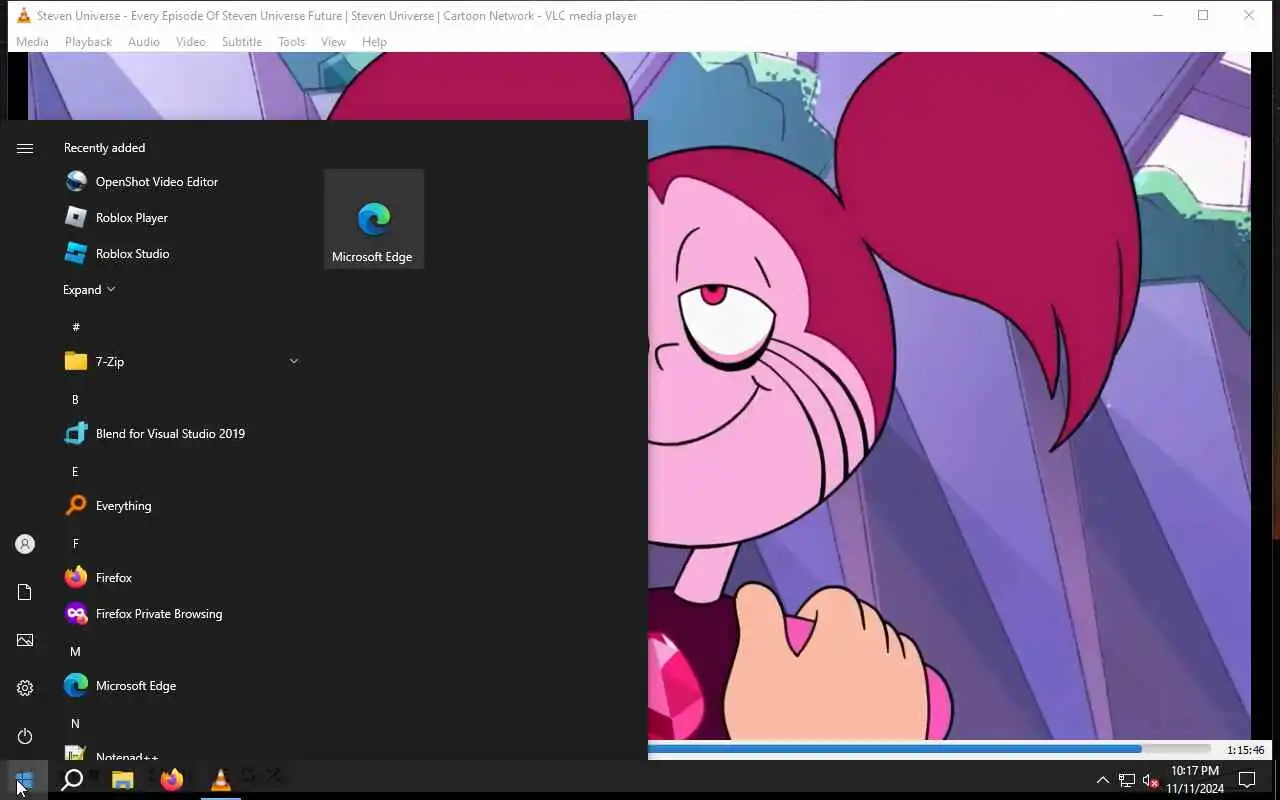Maximize the VLC media player window

pos(1203,15)
